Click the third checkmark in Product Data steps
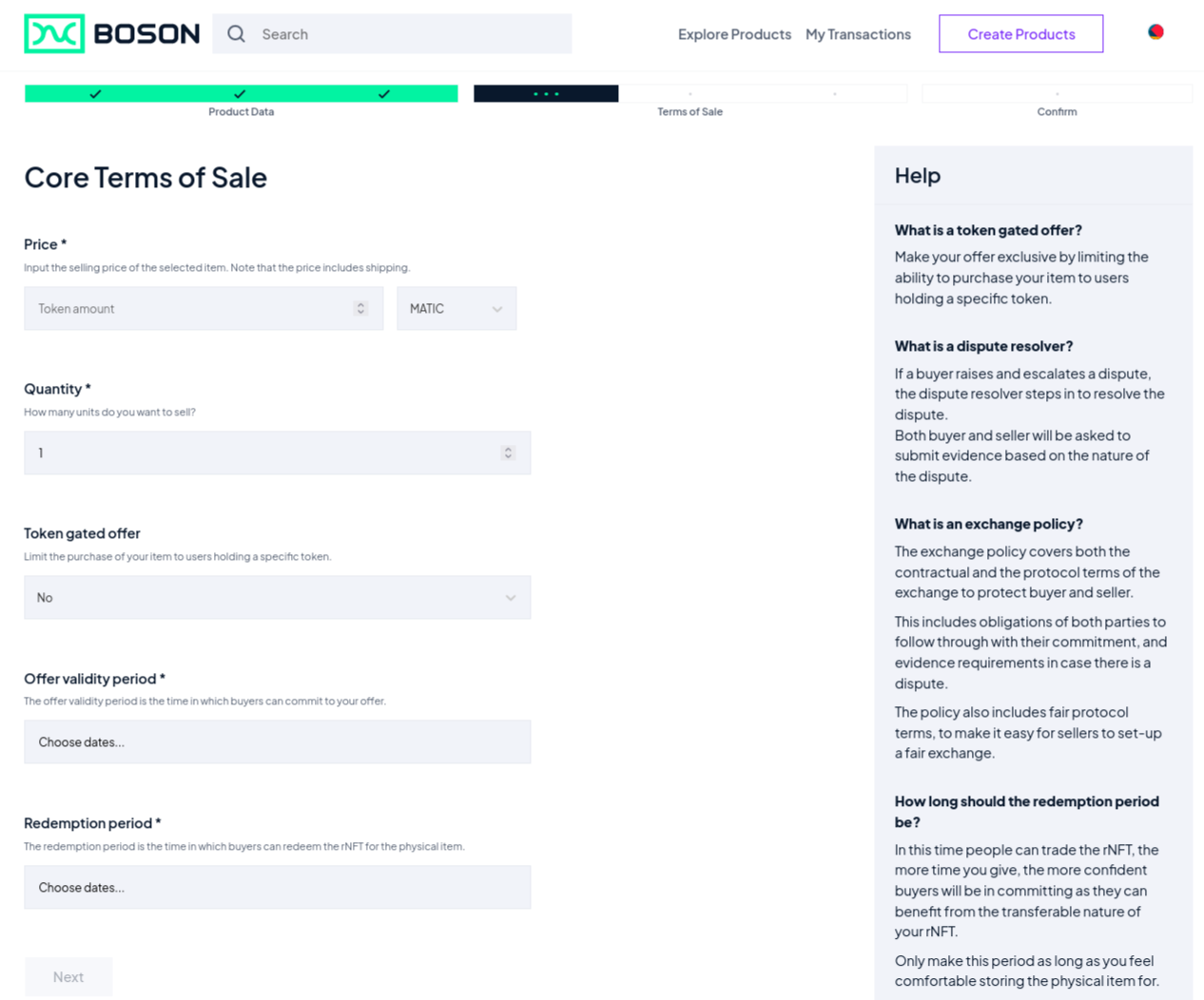Image resolution: width=1204 pixels, height=1000 pixels. [x=384, y=93]
